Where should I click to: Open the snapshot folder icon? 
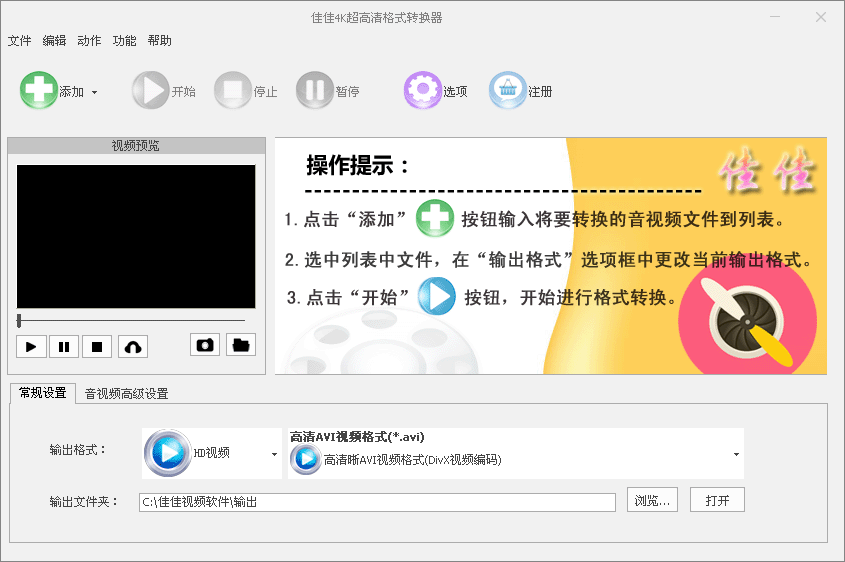241,345
